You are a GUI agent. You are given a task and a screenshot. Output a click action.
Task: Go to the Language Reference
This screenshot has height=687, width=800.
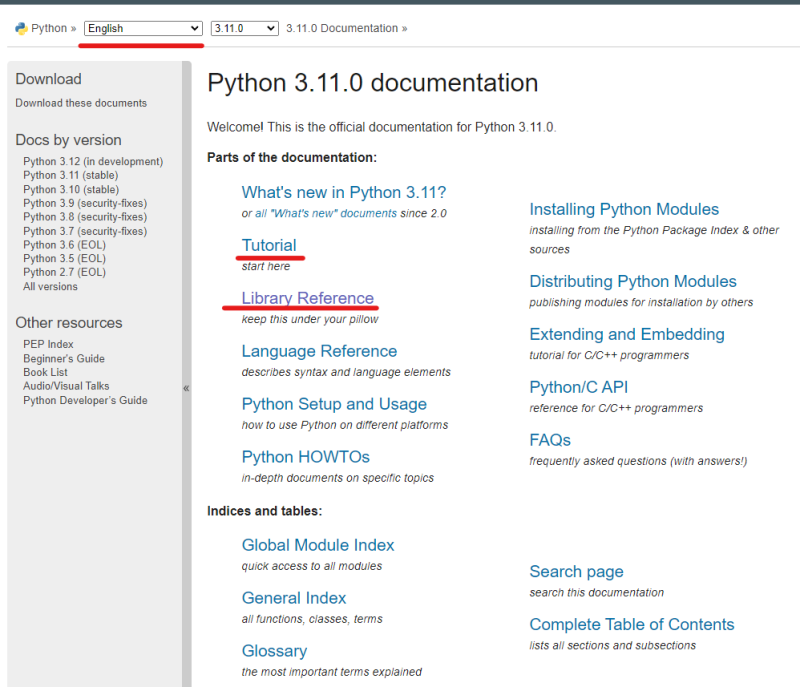319,351
